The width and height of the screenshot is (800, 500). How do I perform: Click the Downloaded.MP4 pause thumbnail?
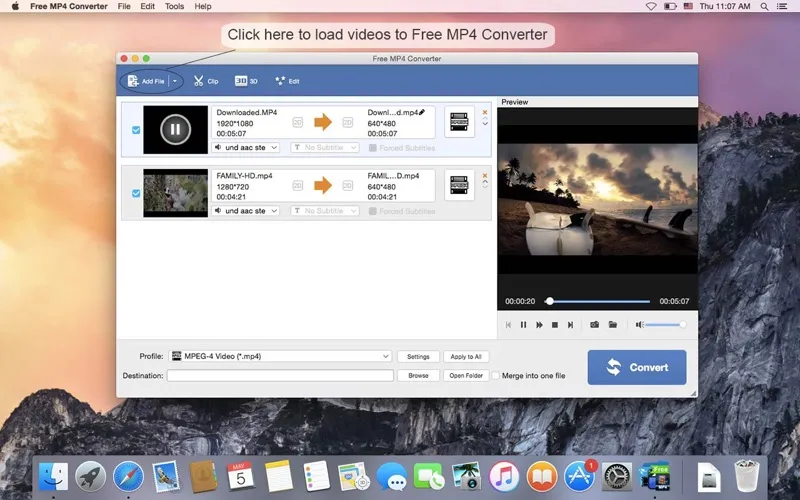pos(176,130)
